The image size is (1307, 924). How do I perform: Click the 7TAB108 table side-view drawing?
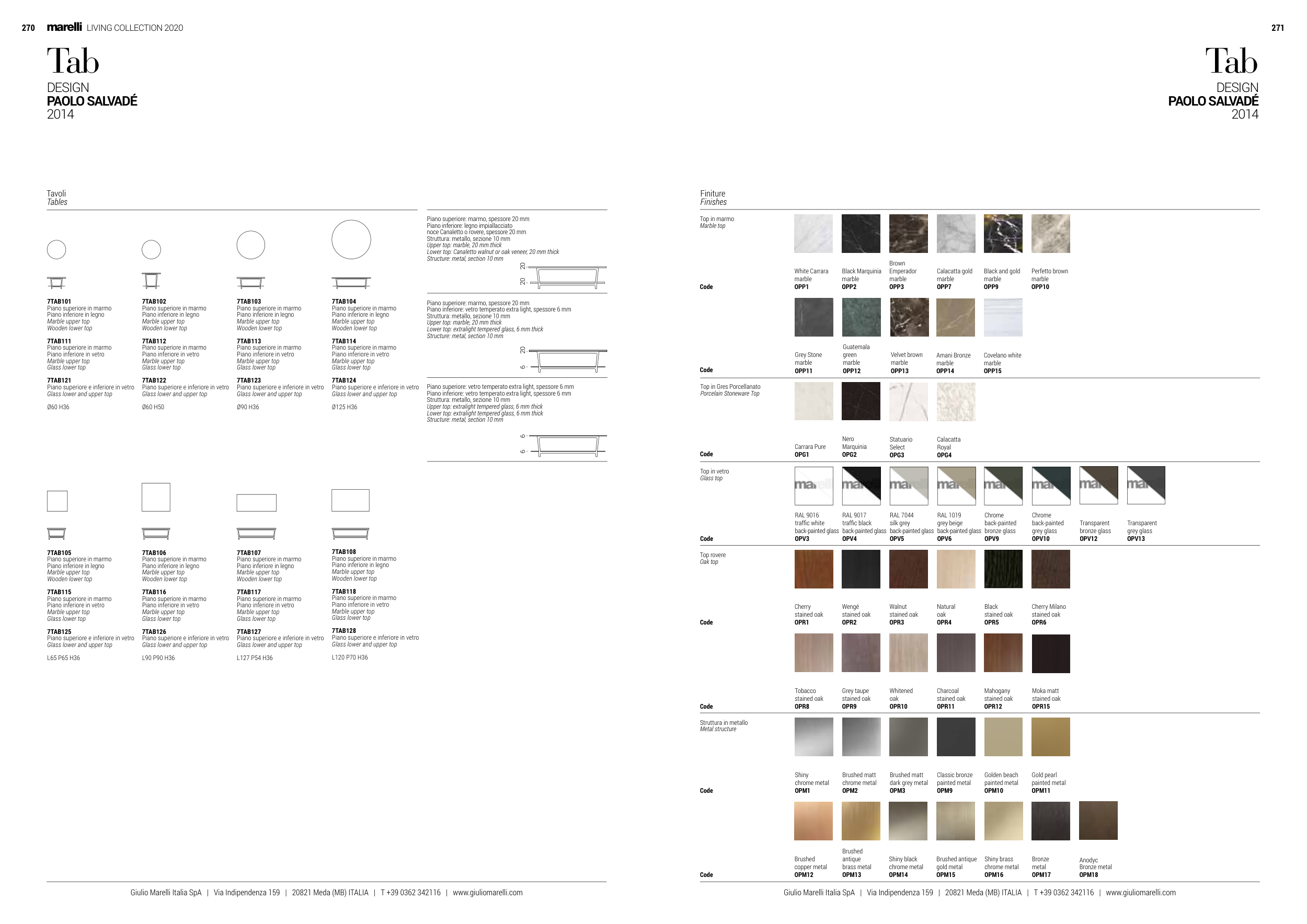pyautogui.click(x=351, y=533)
